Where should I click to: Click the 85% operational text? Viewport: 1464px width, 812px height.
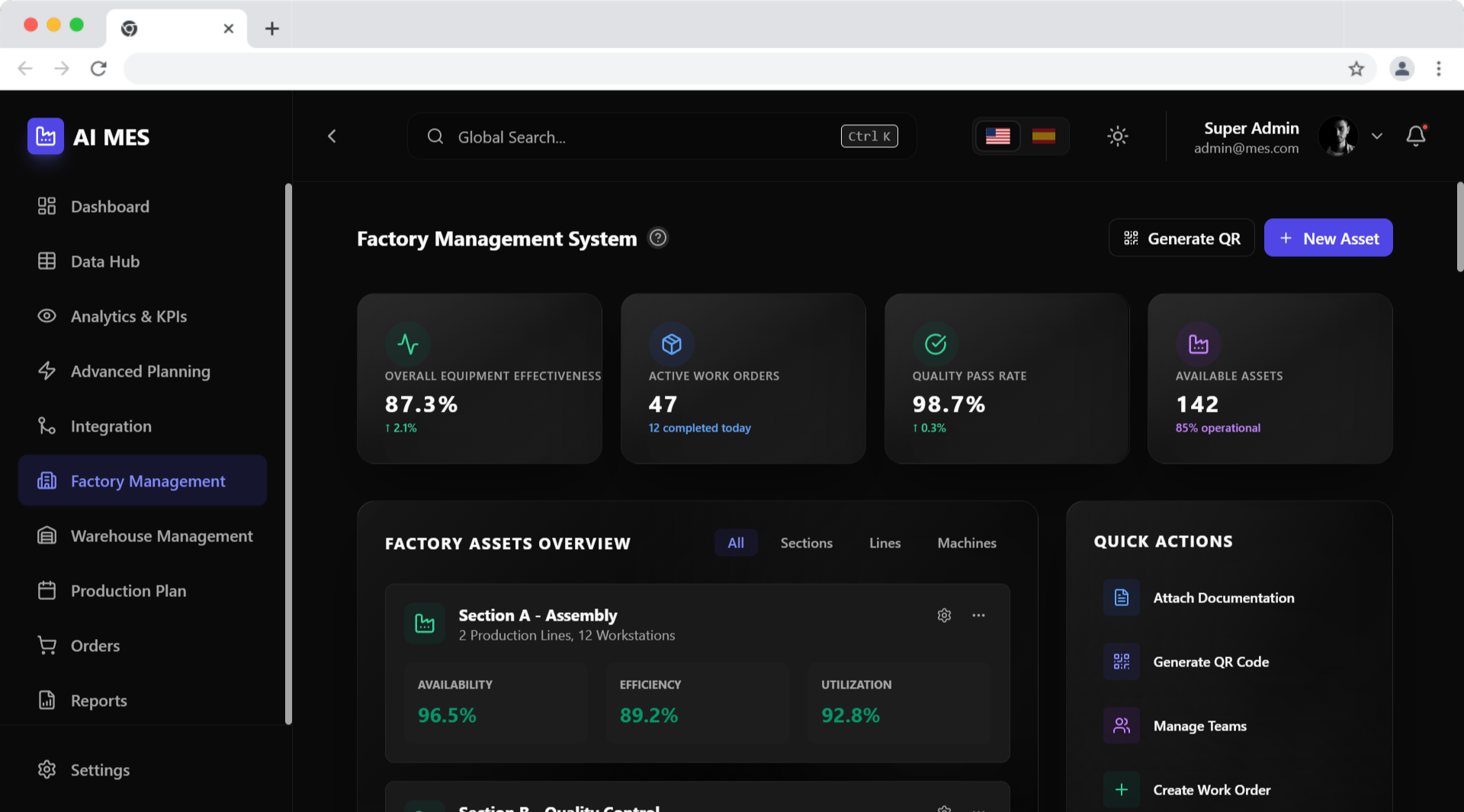[1218, 428]
